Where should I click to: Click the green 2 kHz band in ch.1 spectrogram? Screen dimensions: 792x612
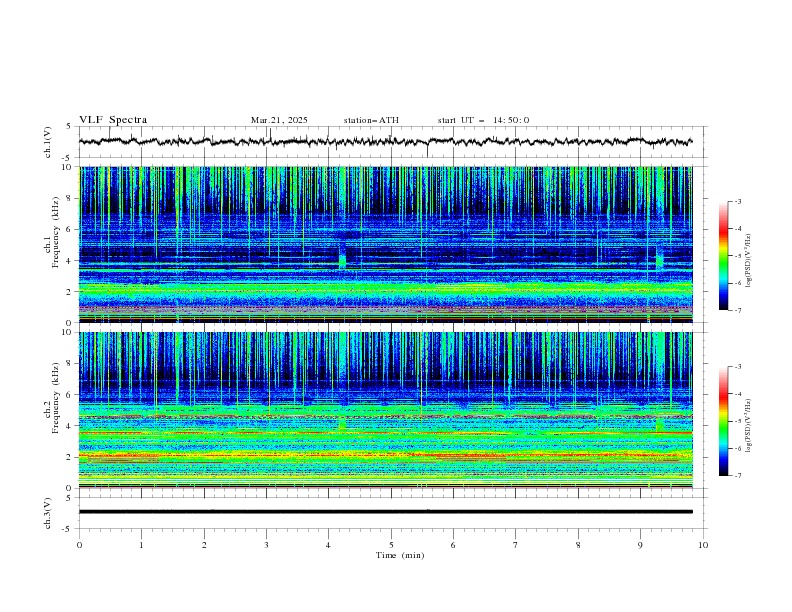(x=385, y=289)
